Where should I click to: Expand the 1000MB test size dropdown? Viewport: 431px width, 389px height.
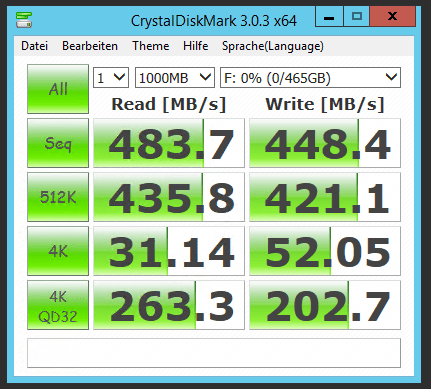tap(175, 78)
